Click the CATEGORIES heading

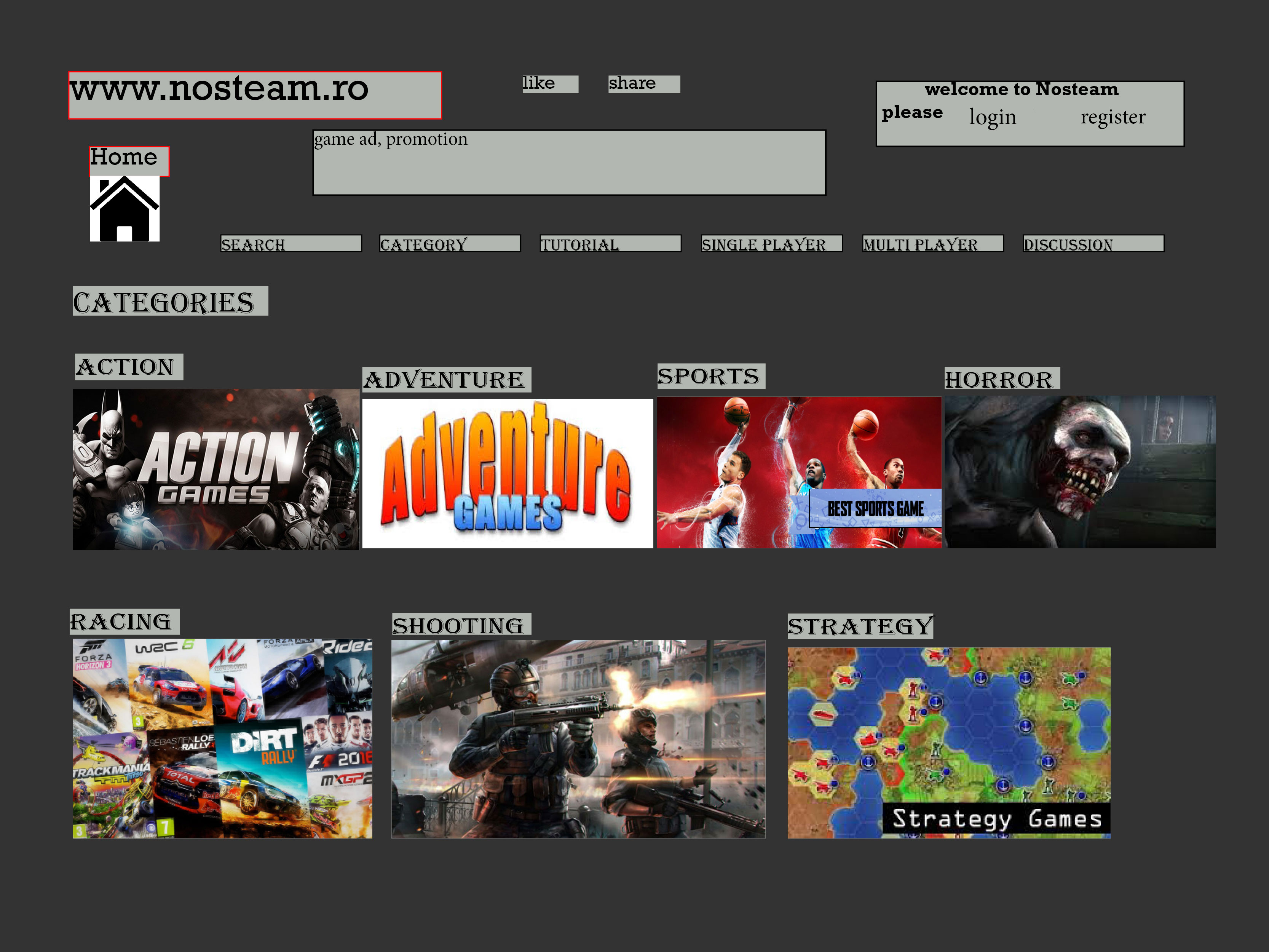[171, 301]
